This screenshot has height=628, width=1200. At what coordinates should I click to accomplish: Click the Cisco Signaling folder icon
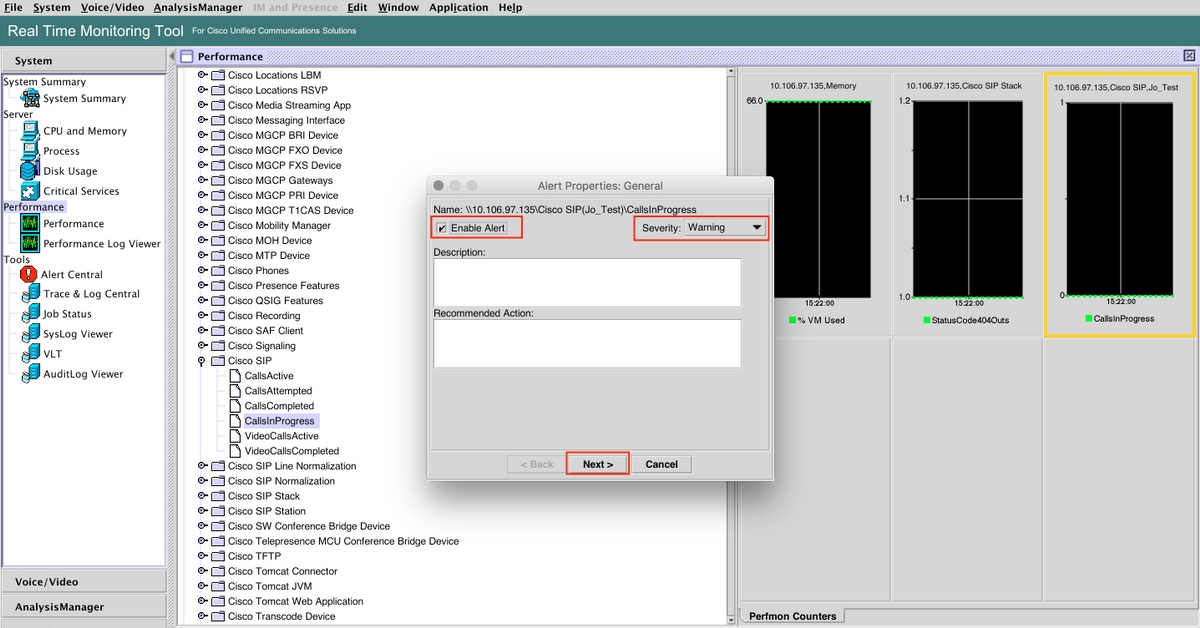click(x=217, y=345)
